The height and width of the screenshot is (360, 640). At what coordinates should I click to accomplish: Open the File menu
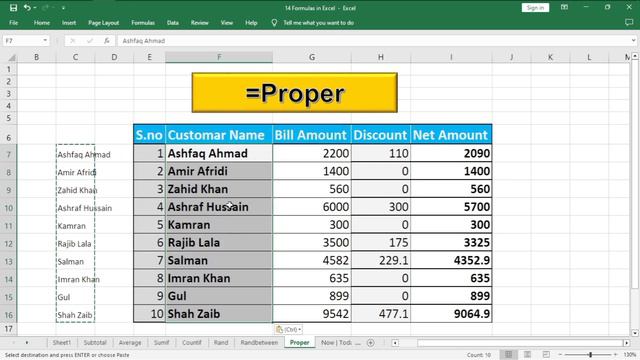[x=13, y=23]
